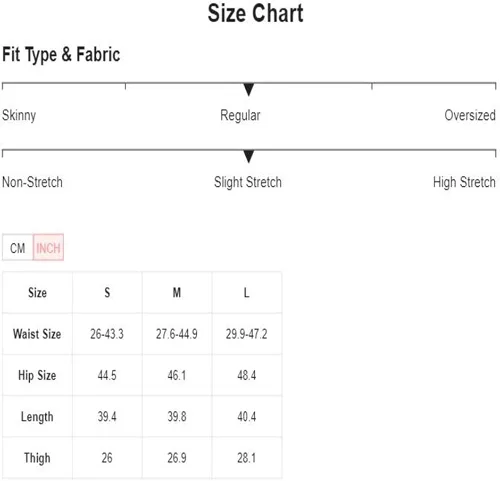
Task: Click the waist value 27.6-44.9 cell
Action: pos(177,334)
